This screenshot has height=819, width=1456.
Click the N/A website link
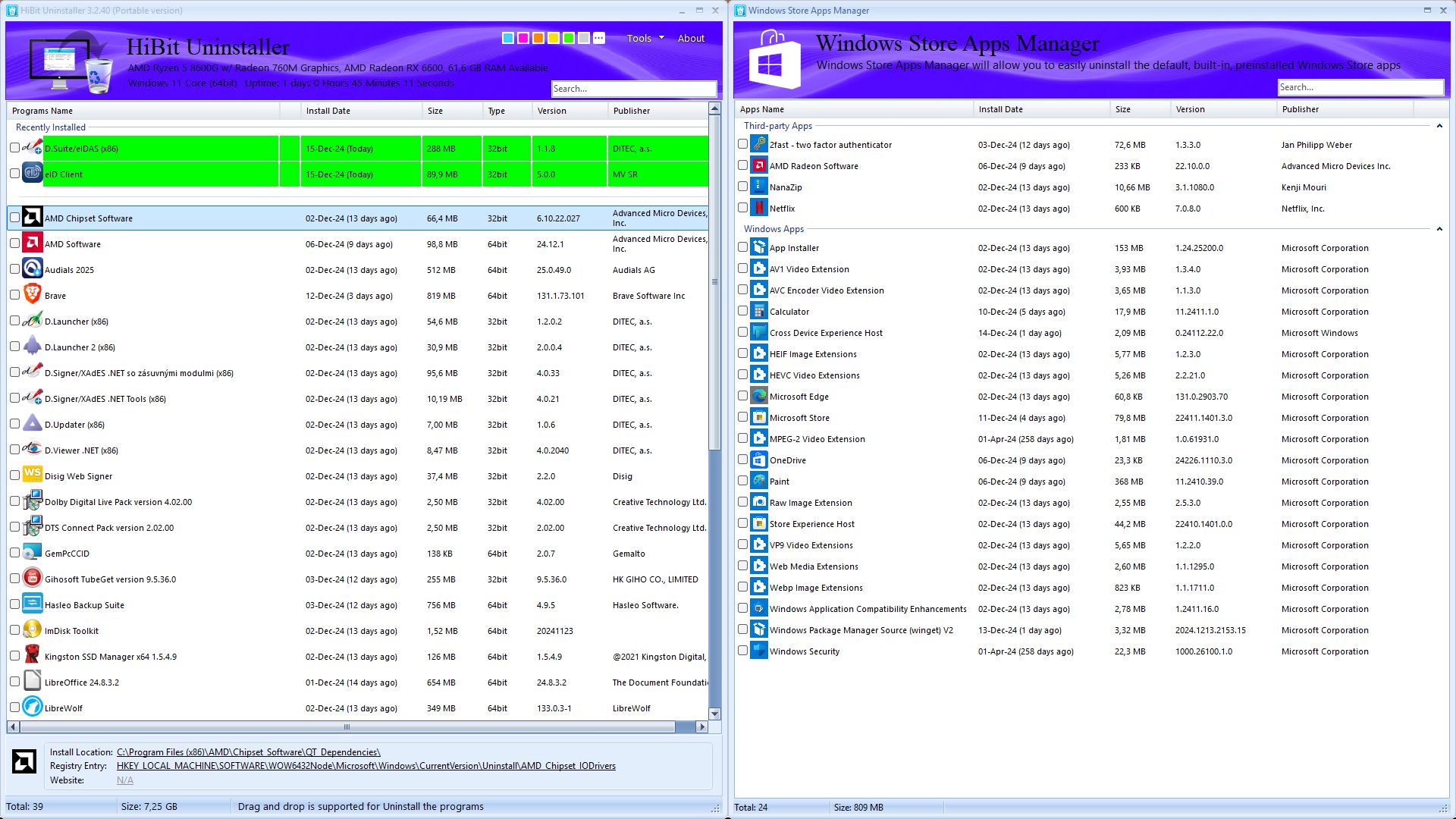pyautogui.click(x=125, y=780)
